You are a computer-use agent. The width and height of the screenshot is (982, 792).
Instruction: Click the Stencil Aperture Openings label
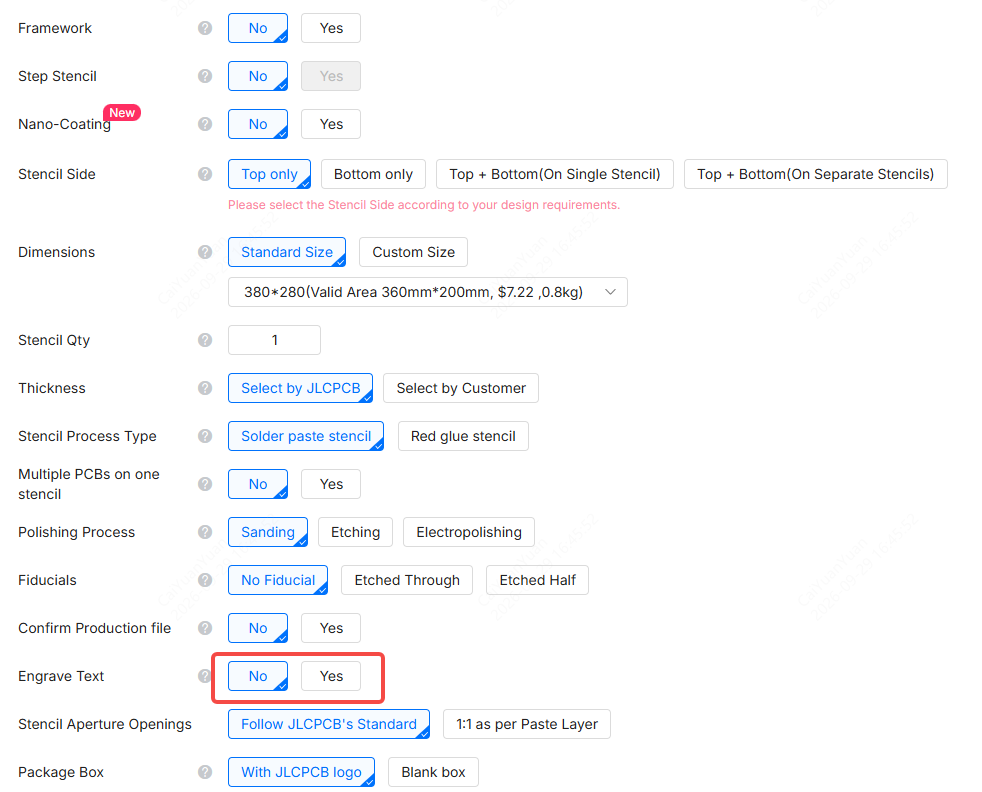click(x=105, y=724)
